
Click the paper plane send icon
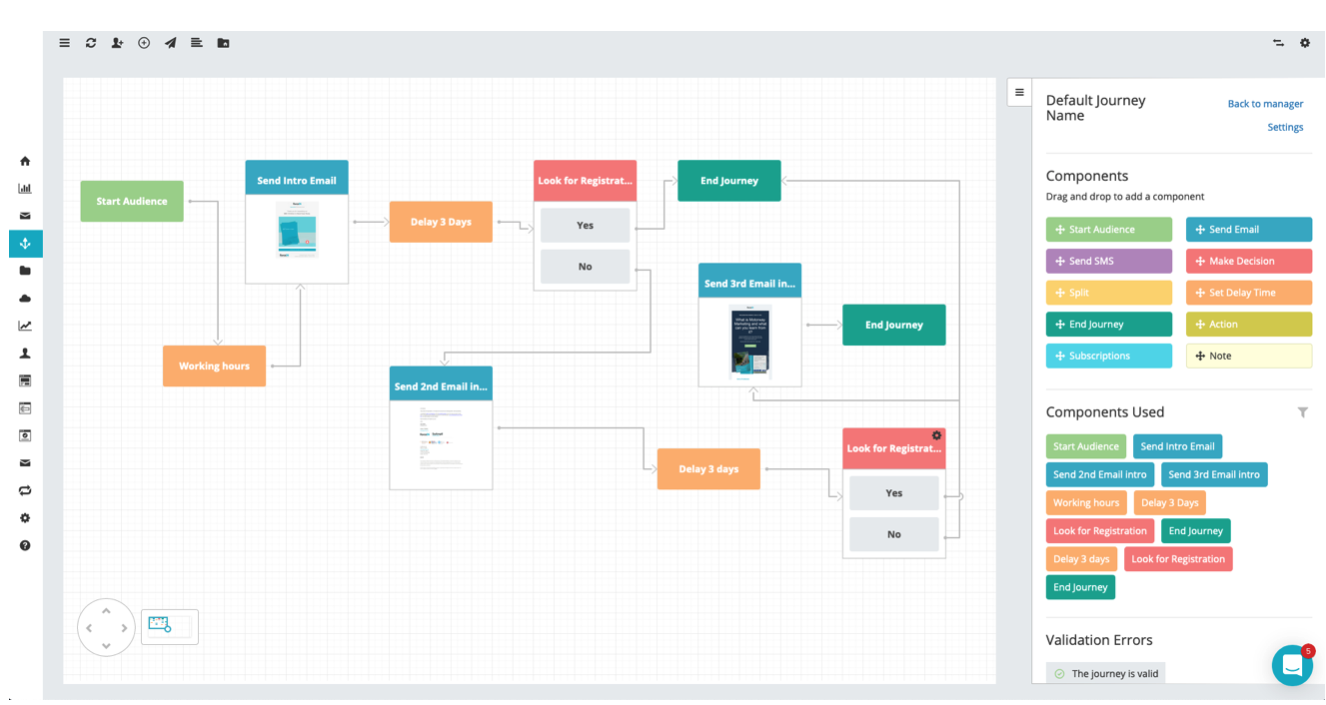[x=170, y=43]
